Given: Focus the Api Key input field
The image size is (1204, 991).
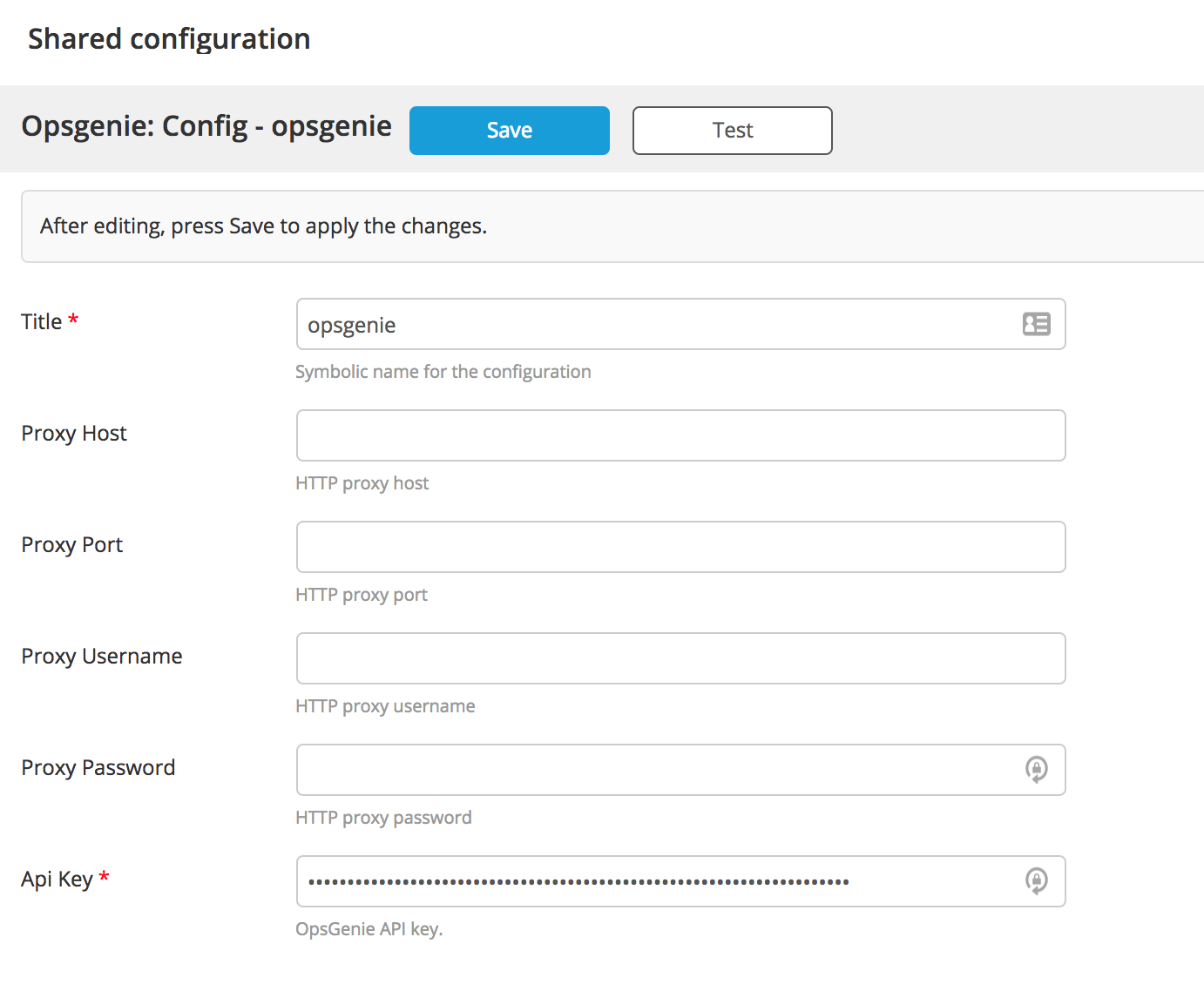Looking at the screenshot, I should point(680,881).
